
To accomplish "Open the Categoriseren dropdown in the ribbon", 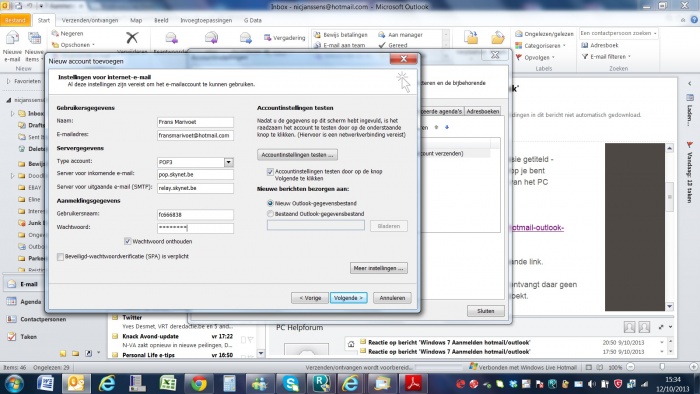I will pos(541,46).
